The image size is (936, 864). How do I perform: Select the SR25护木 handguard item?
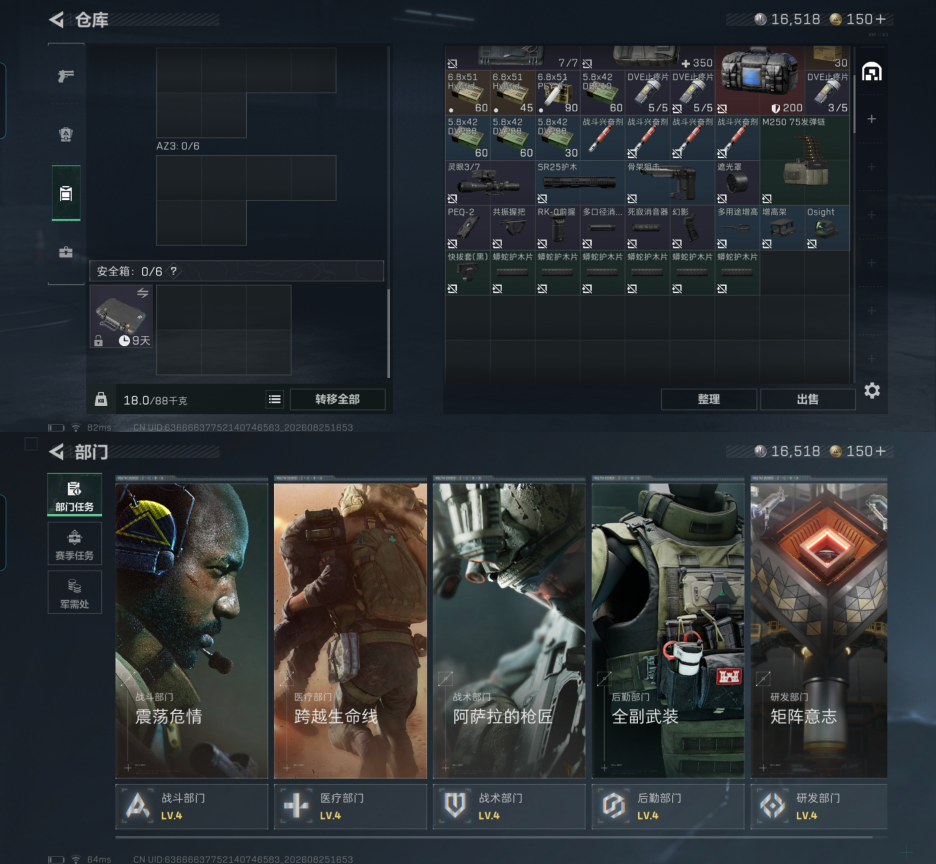pos(580,183)
